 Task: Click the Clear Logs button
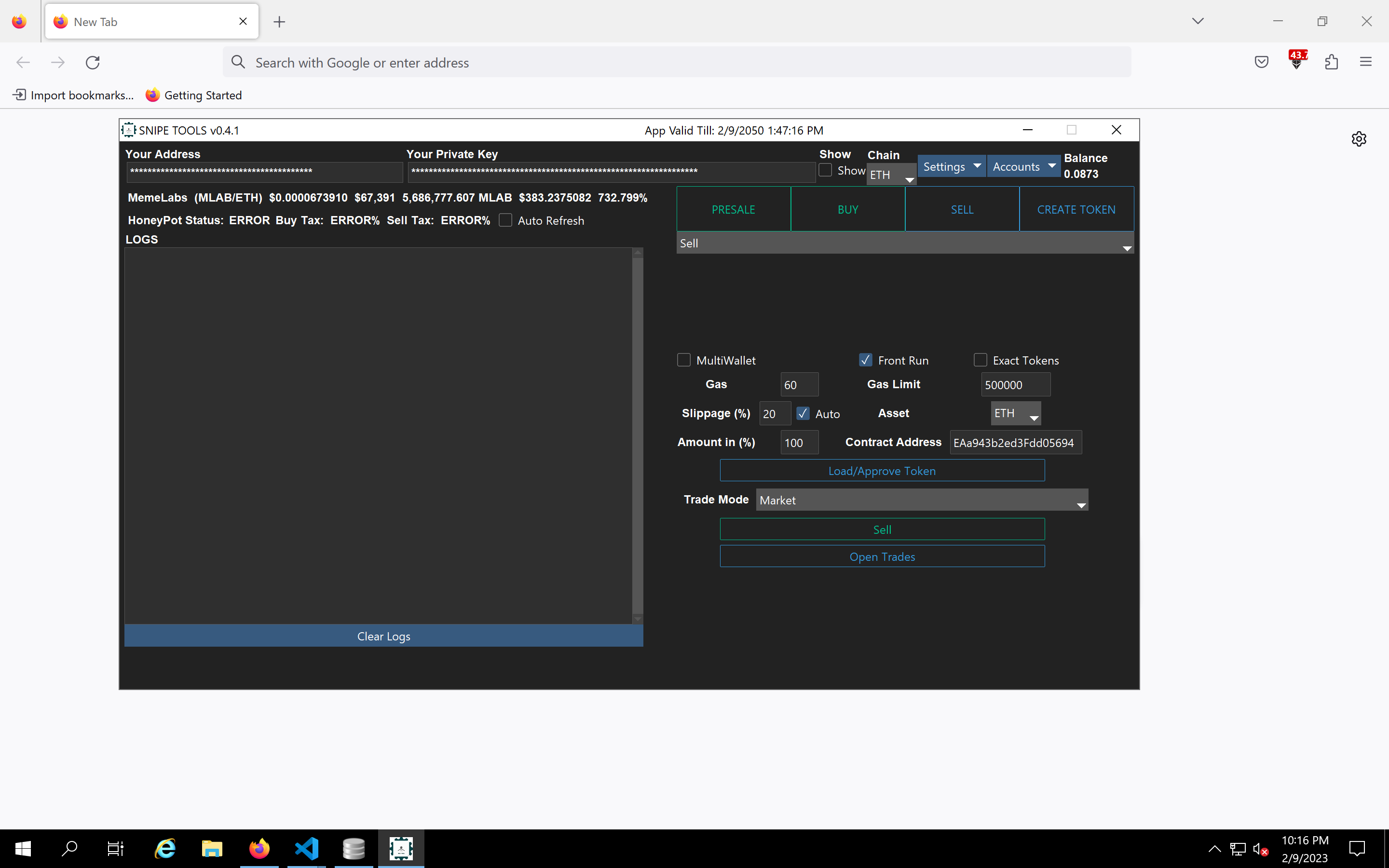coord(383,636)
